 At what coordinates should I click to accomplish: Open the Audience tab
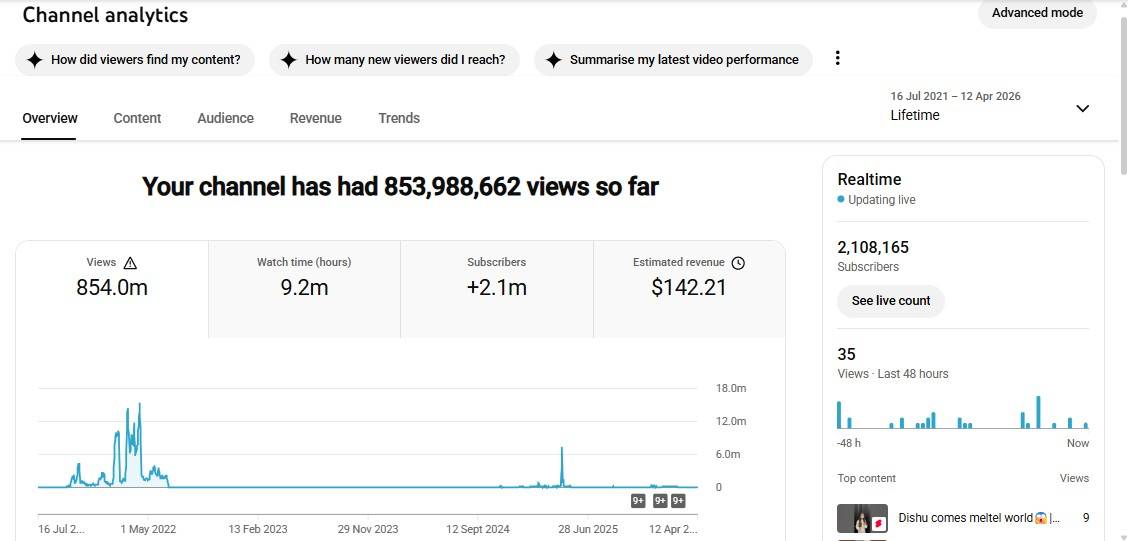[225, 118]
